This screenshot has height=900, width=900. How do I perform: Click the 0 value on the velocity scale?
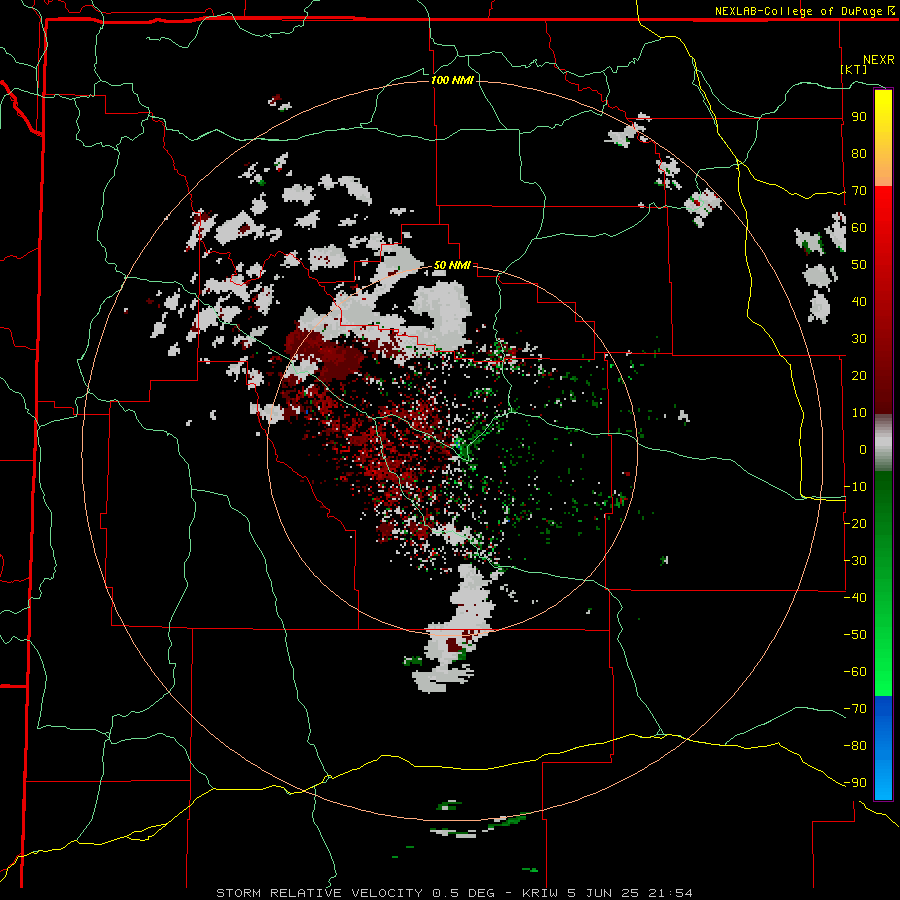click(x=863, y=449)
